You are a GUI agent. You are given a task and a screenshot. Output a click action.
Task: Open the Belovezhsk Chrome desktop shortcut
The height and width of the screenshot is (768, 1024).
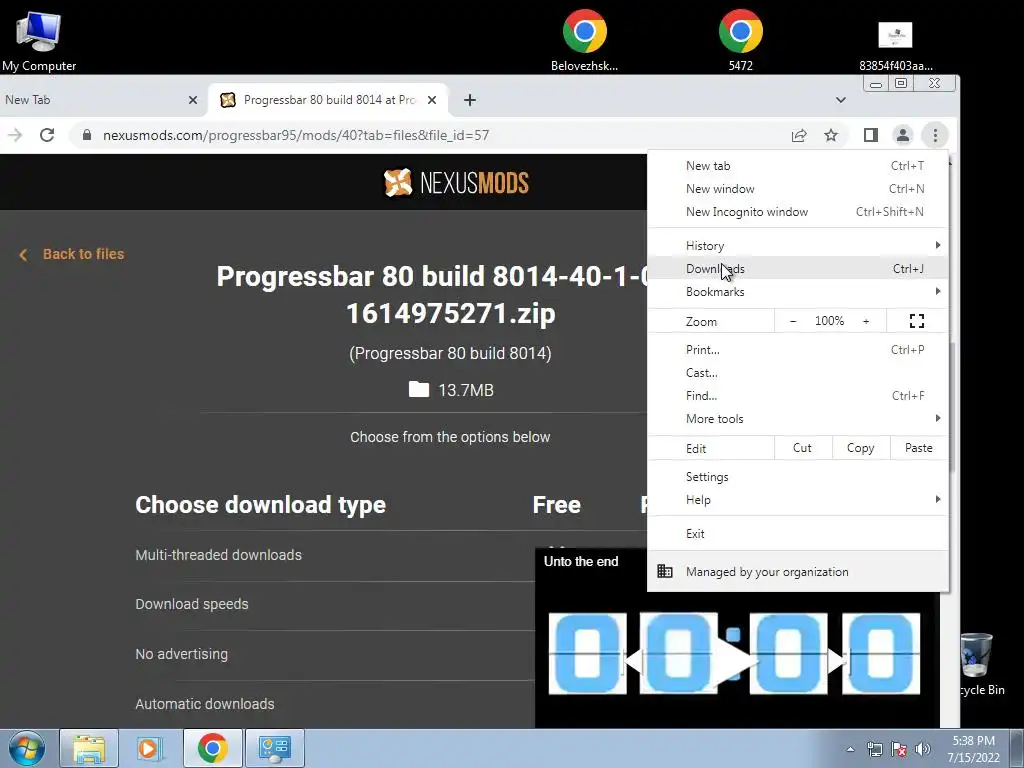[584, 39]
